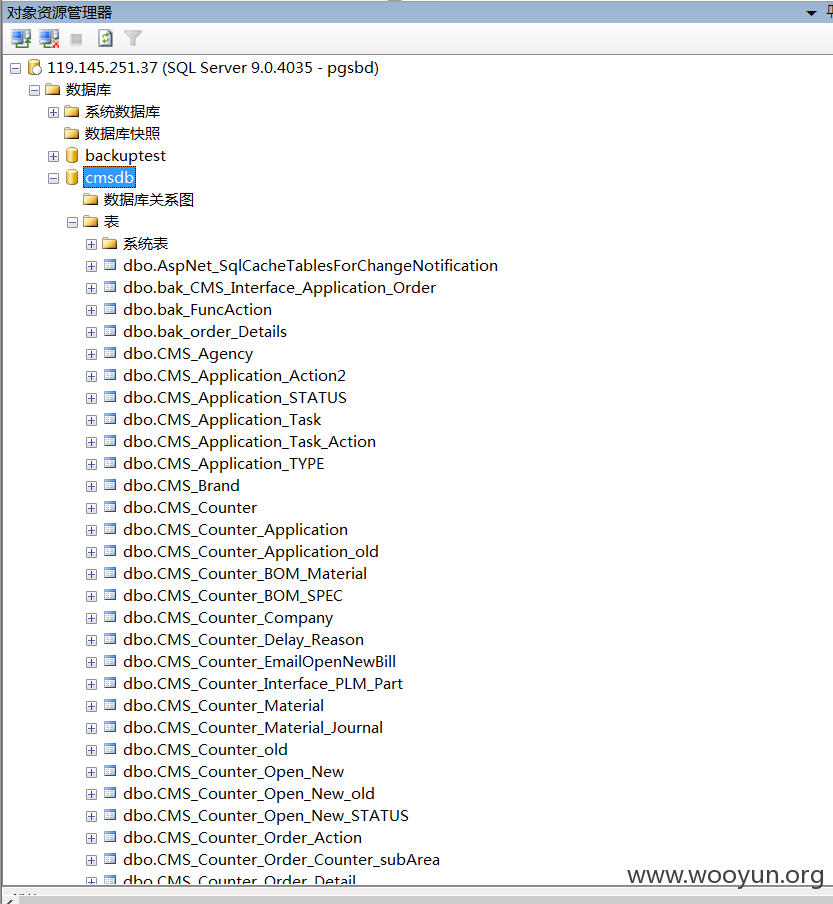This screenshot has height=904, width=833.
Task: Click table icon of dbo.CMS_Counter
Action: click(x=110, y=507)
